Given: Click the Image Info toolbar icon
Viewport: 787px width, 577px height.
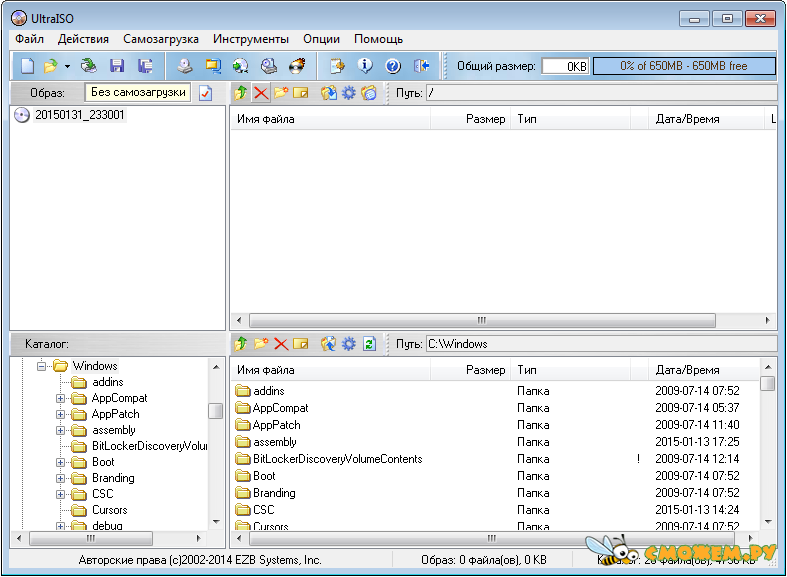Looking at the screenshot, I should pos(365,66).
